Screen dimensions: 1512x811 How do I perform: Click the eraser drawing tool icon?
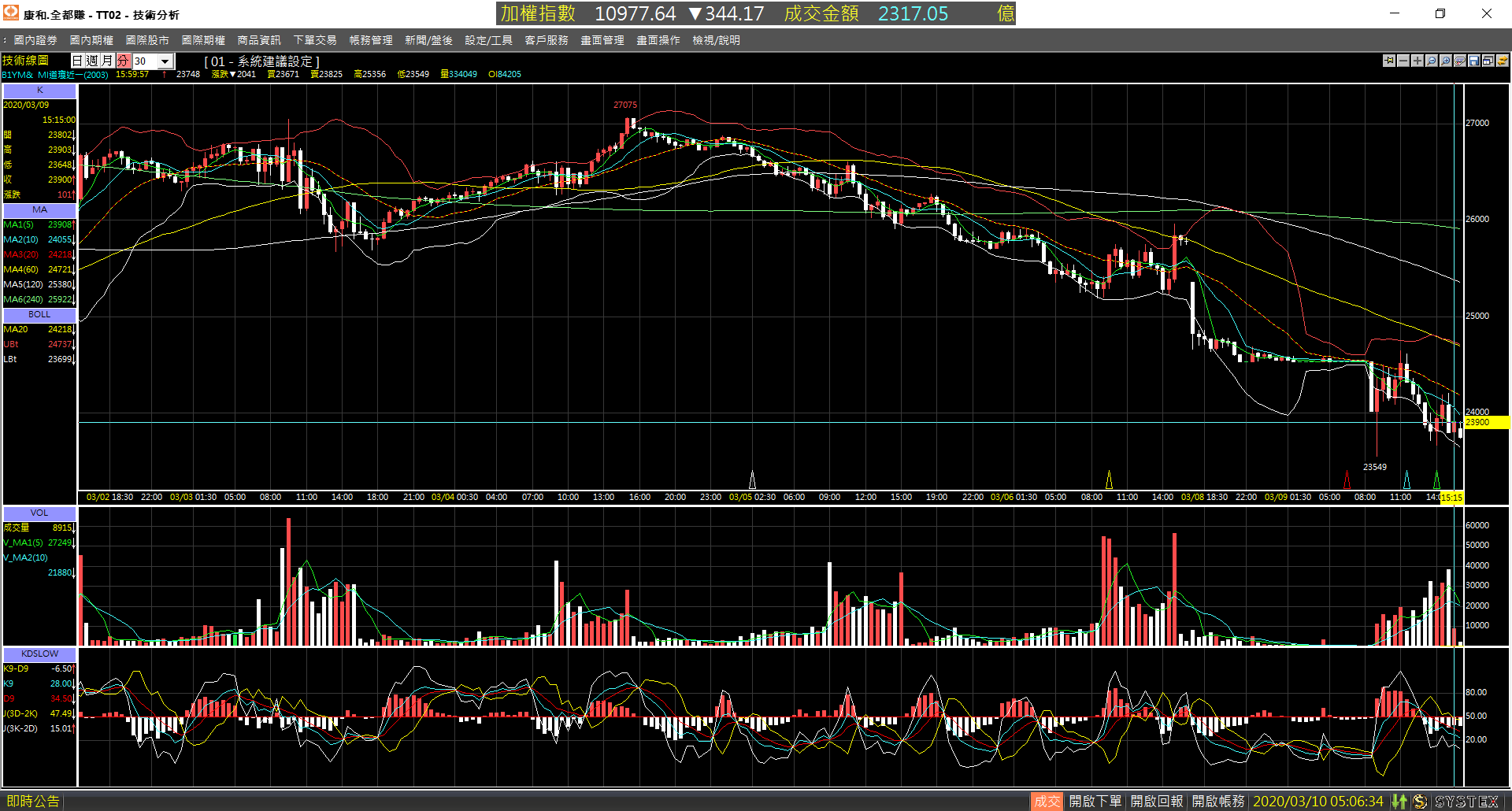[x=1460, y=61]
